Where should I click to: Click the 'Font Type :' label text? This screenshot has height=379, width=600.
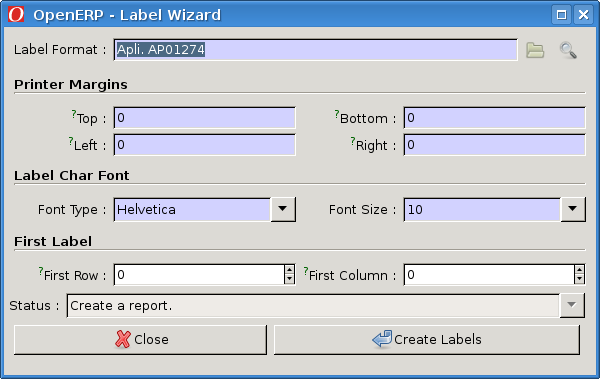[72, 210]
